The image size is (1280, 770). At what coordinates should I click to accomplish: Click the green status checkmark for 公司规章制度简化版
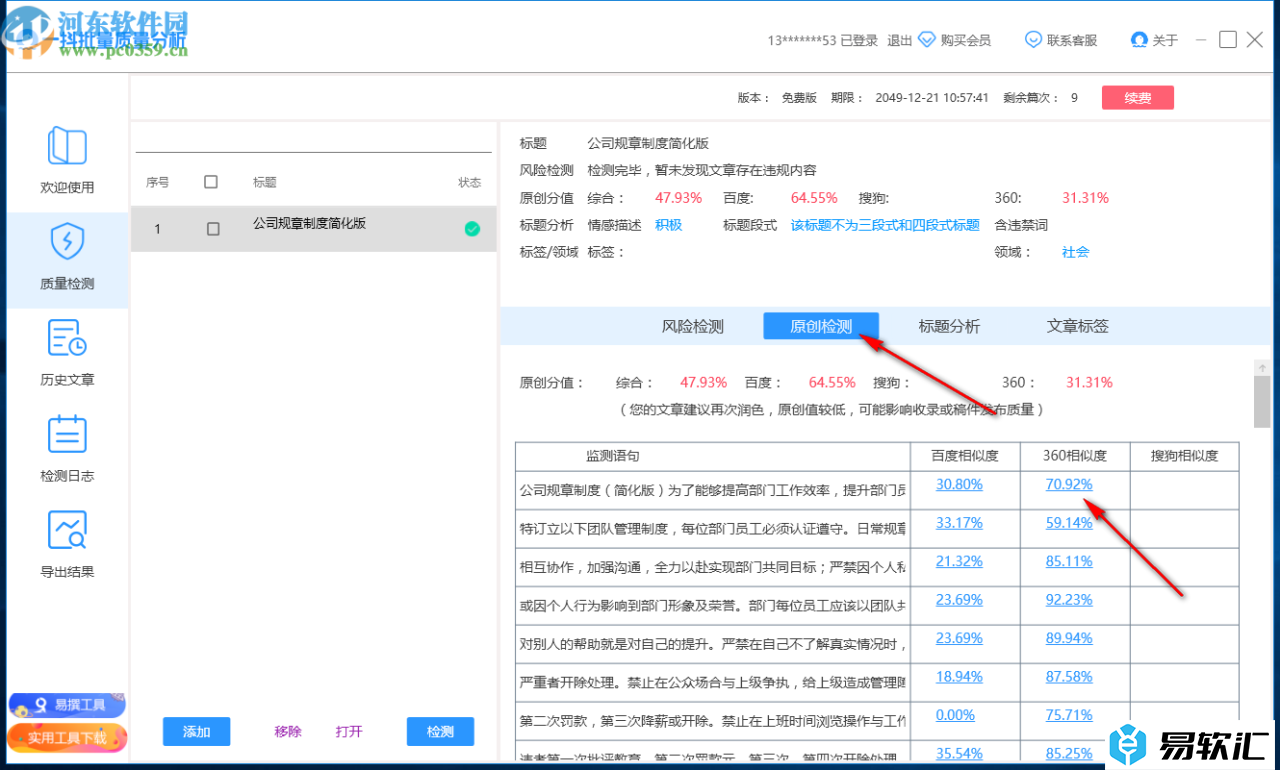[x=472, y=229]
